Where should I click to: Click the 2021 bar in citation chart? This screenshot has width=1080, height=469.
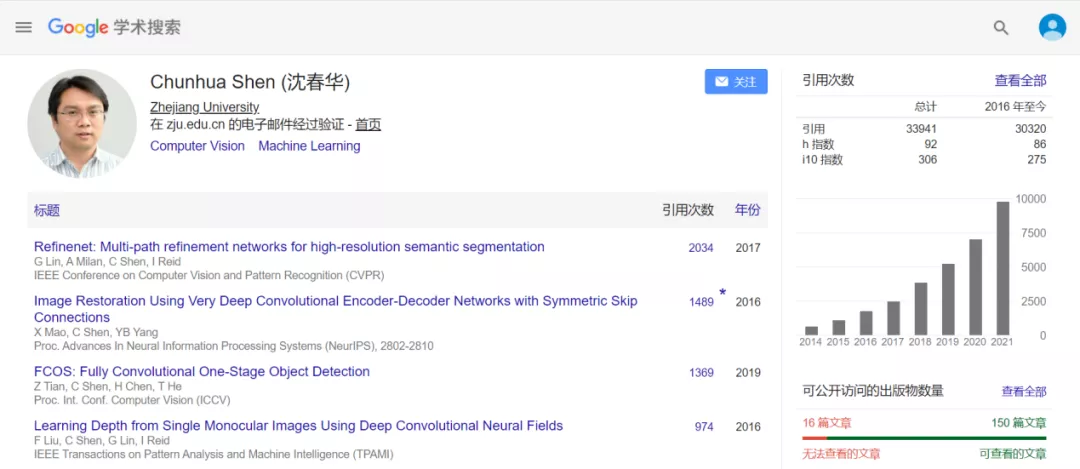point(1003,268)
